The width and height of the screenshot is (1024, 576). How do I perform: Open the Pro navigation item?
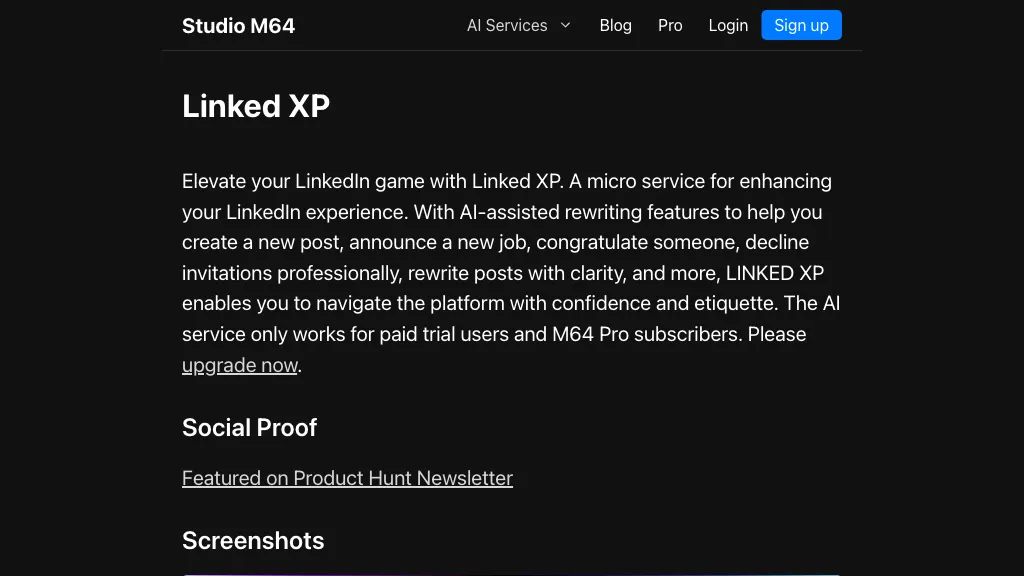[670, 25]
